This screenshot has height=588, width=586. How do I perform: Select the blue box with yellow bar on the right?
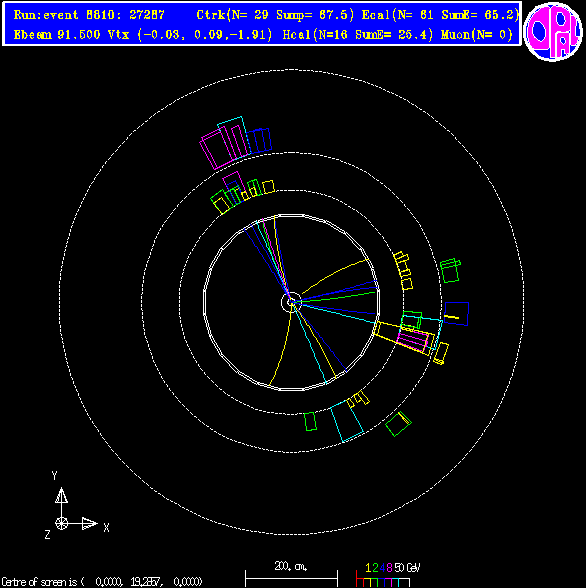[x=456, y=314]
